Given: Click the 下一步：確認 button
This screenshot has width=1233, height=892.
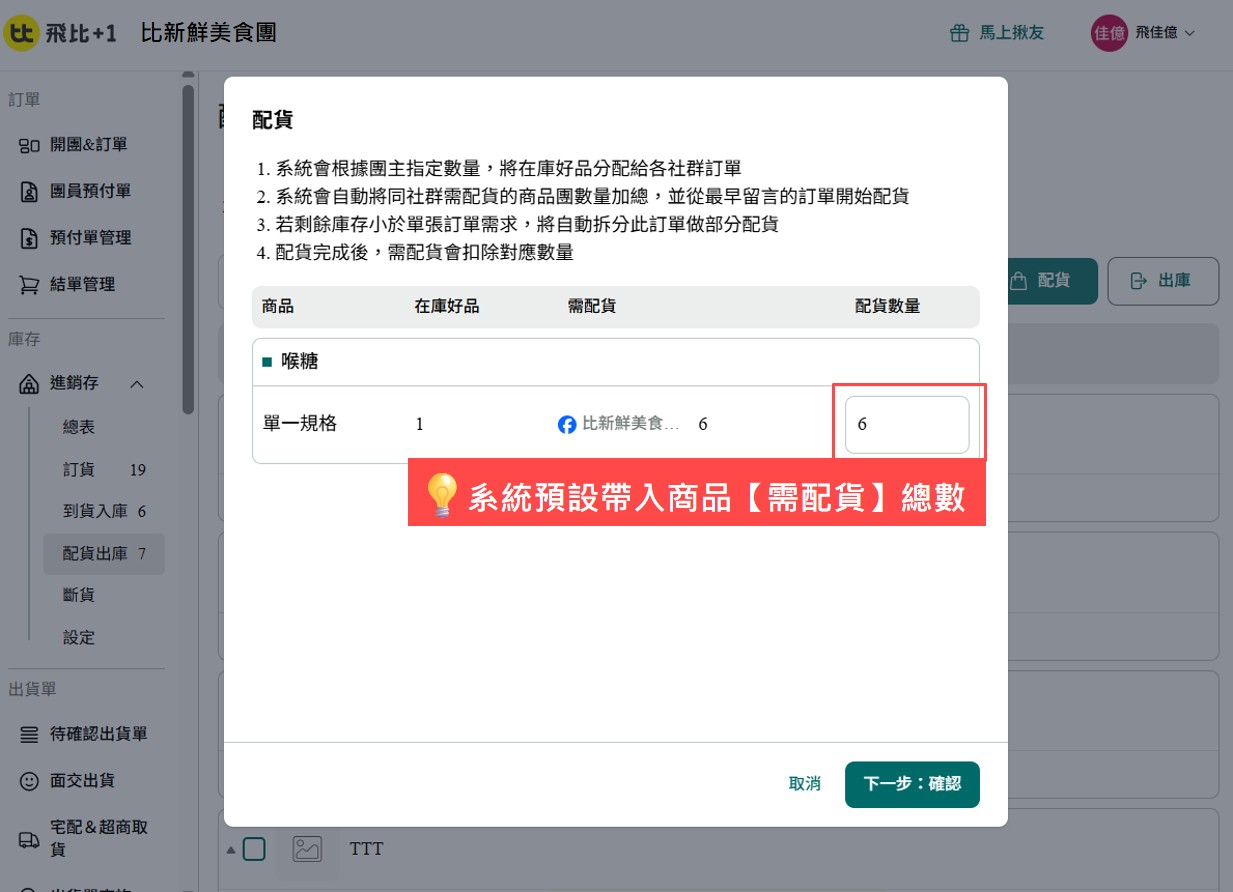Looking at the screenshot, I should (x=912, y=784).
